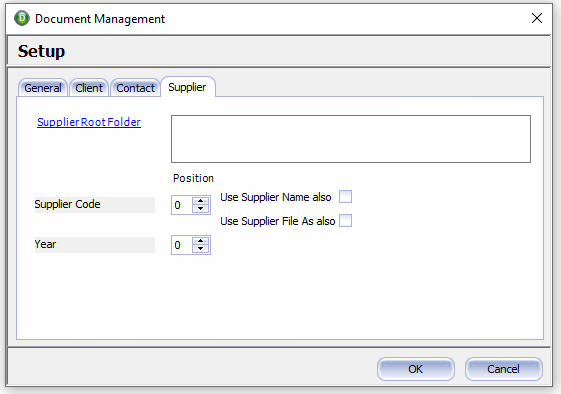Switch to the General tab
Screen dimensions: 561x394
pos(43,88)
